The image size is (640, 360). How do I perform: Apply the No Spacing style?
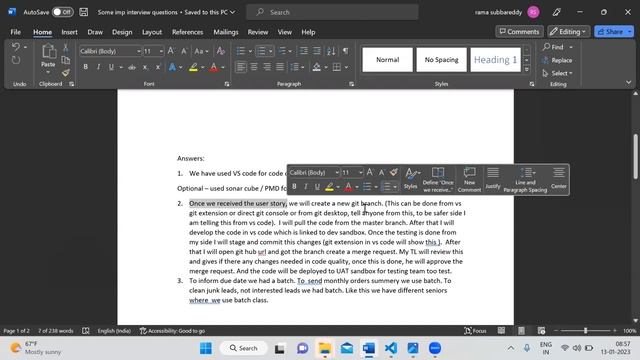click(x=441, y=60)
